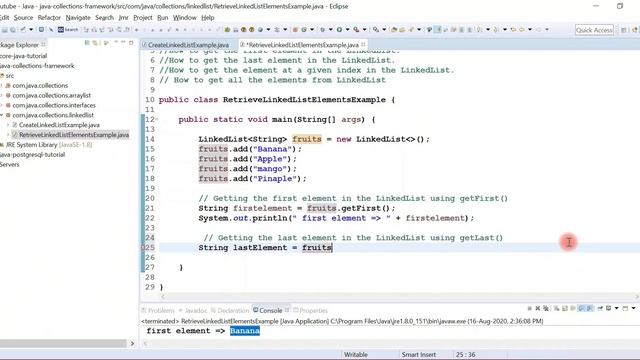This screenshot has width=640, height=360.
Task: Select the java-postgresql-tutorial project
Action: [33, 154]
